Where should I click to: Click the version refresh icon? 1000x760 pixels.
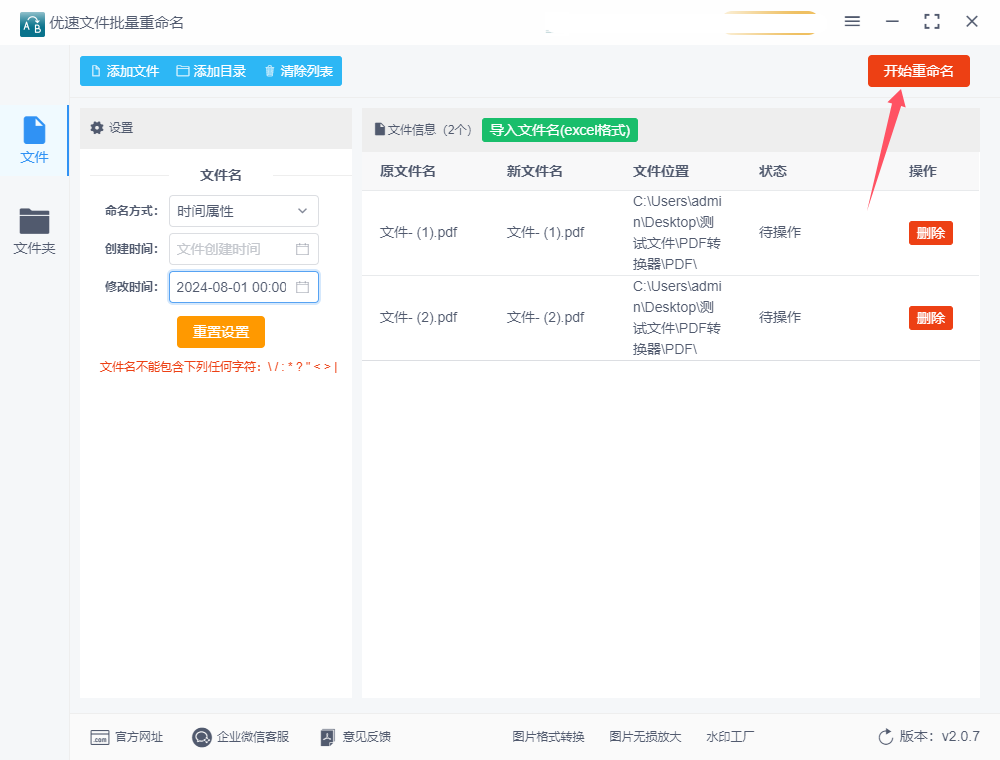[886, 737]
